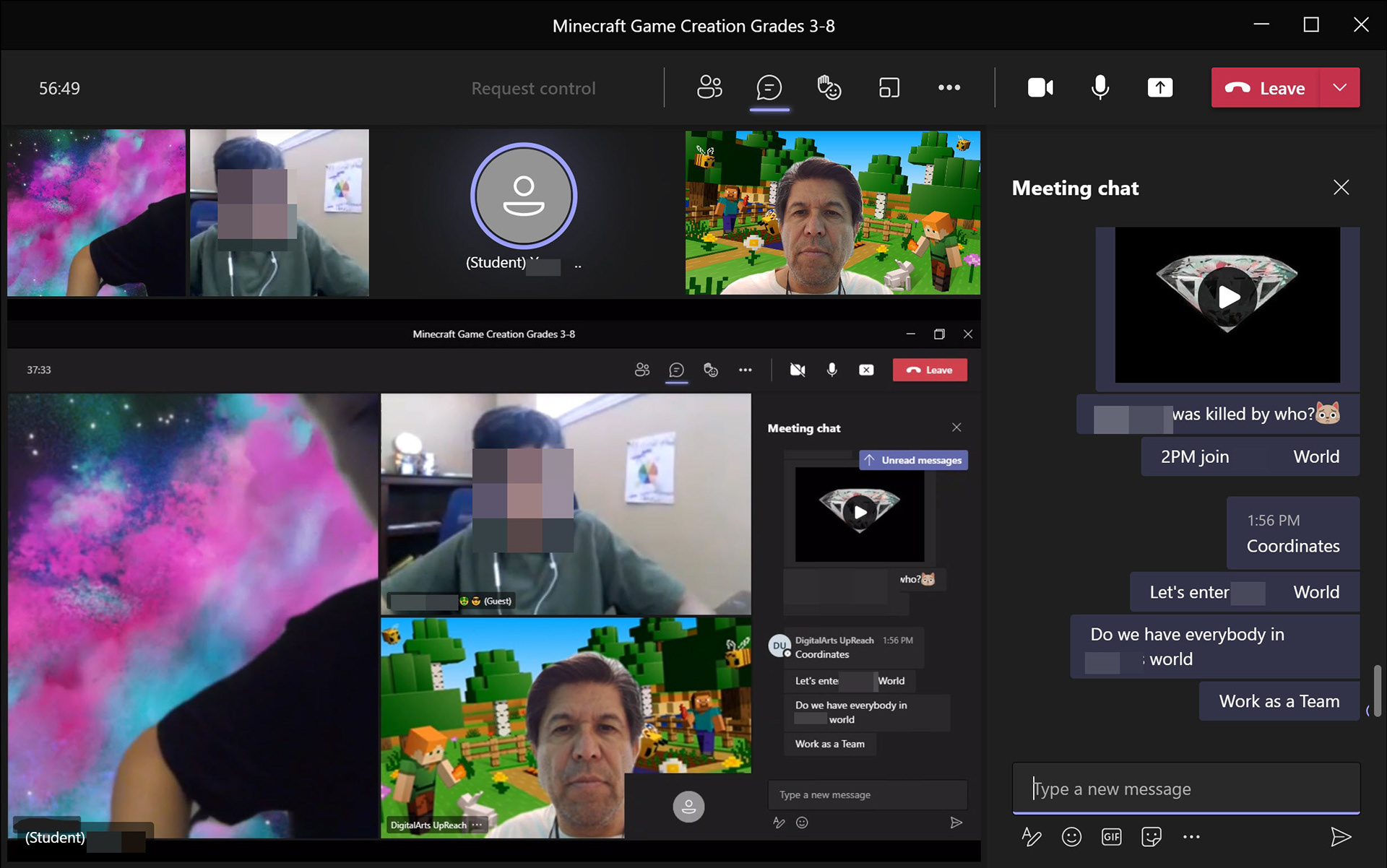Play the diamond video in the chat
This screenshot has height=868, width=1387.
point(1227,297)
